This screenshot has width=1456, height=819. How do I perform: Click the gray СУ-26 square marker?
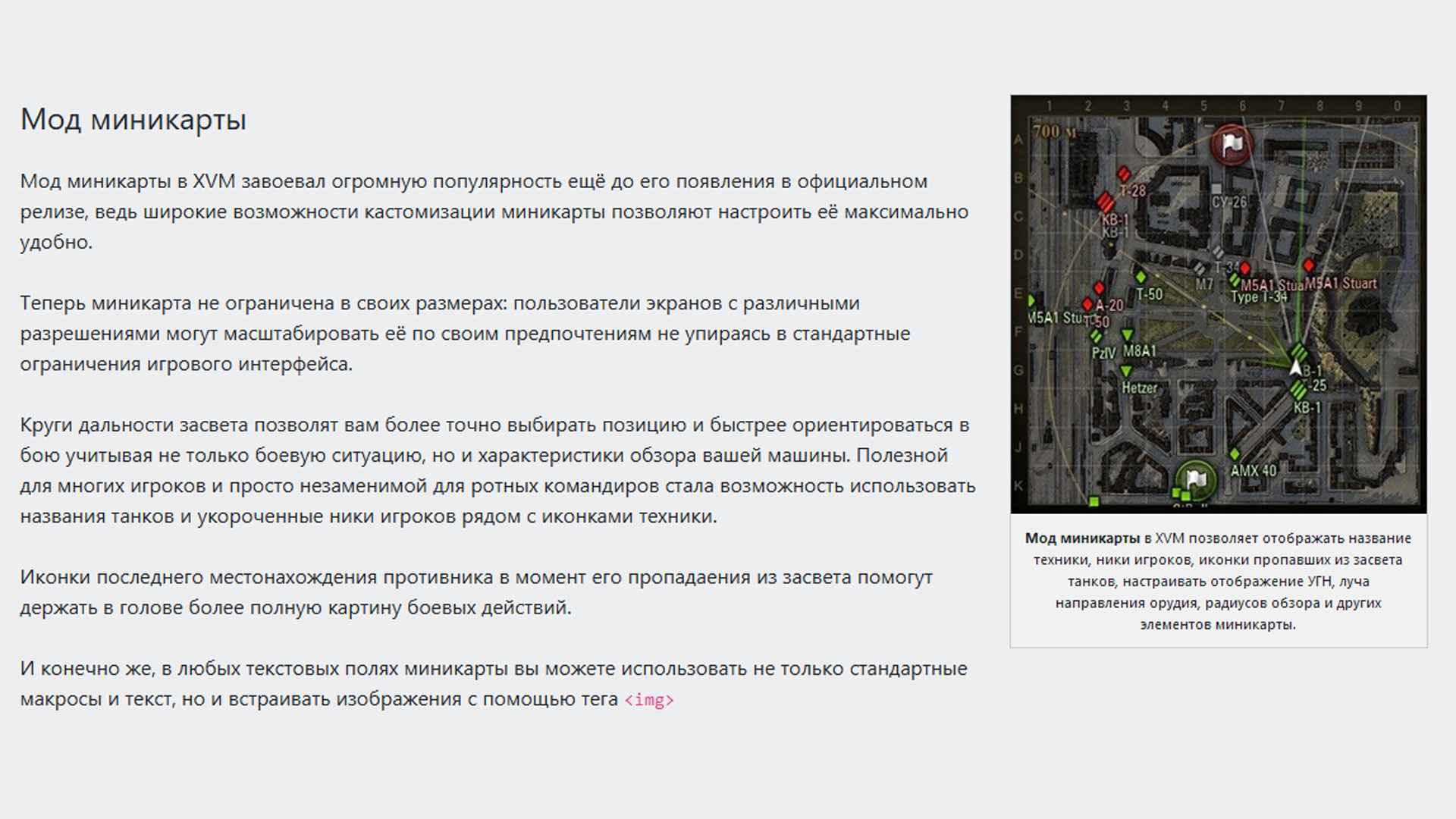click(1216, 188)
